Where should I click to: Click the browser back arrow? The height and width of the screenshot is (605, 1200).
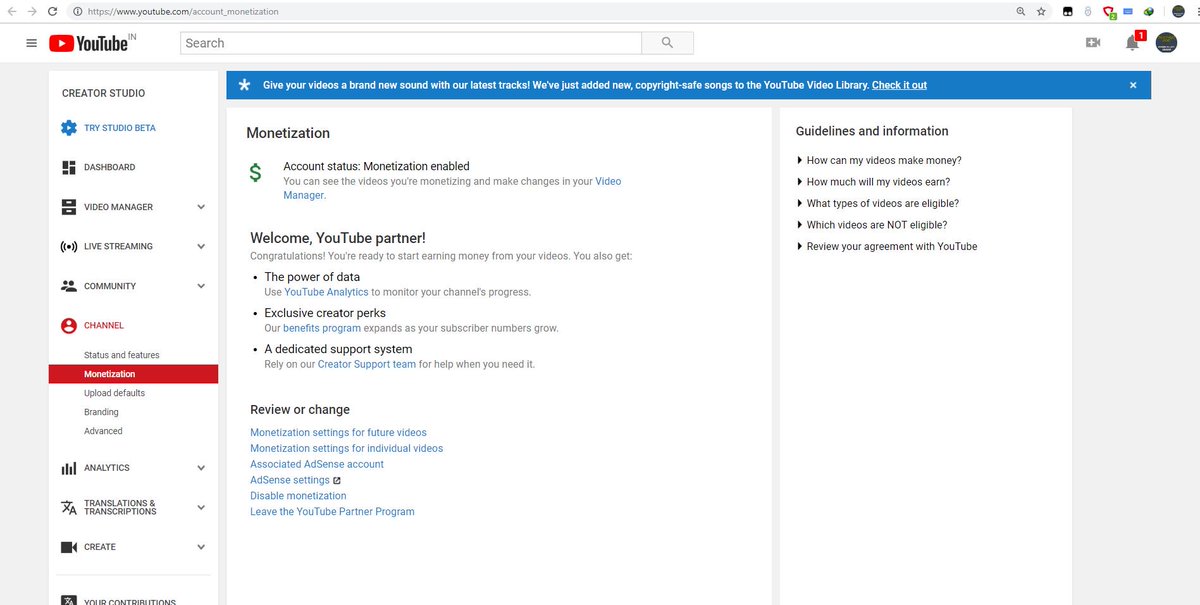pyautogui.click(x=11, y=12)
